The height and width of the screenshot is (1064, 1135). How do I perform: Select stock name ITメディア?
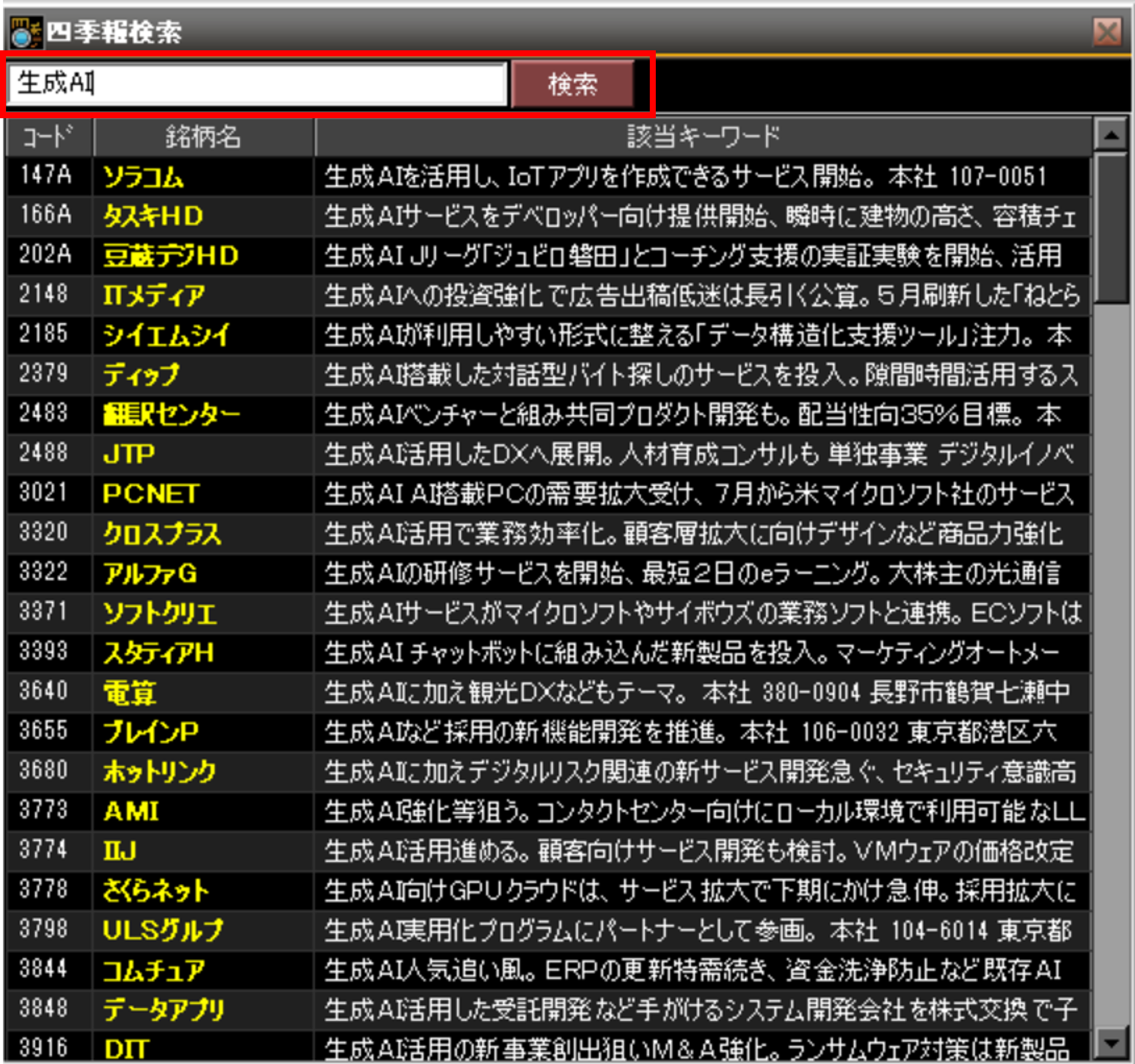[153, 296]
